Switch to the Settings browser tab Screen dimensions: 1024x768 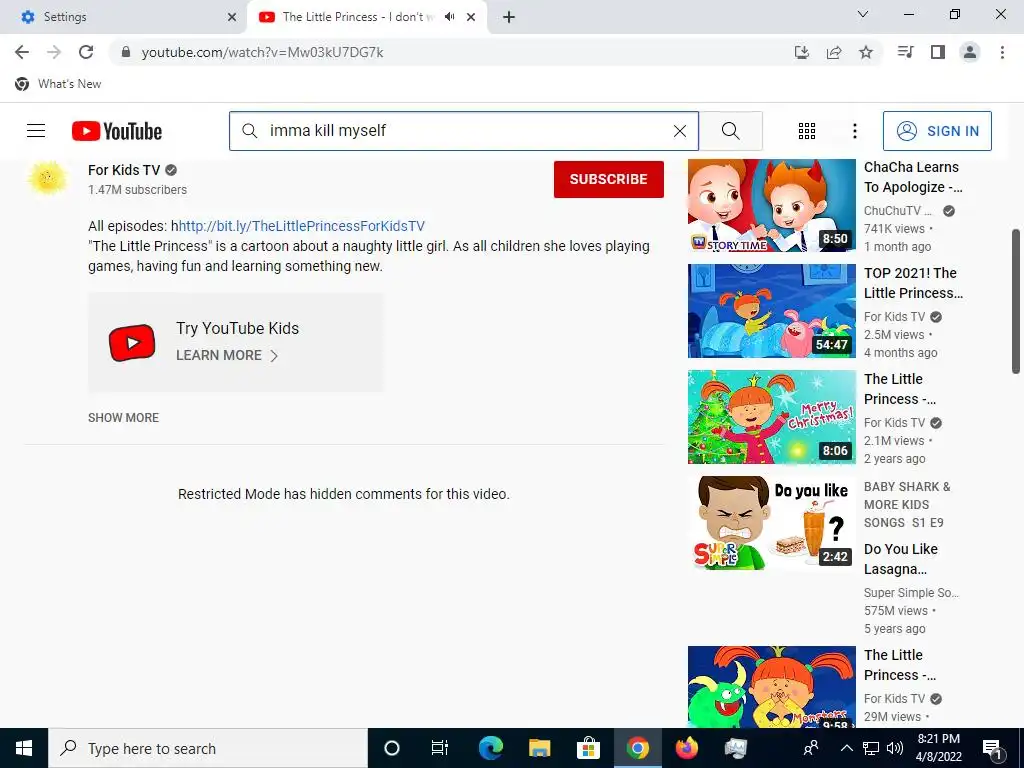123,17
